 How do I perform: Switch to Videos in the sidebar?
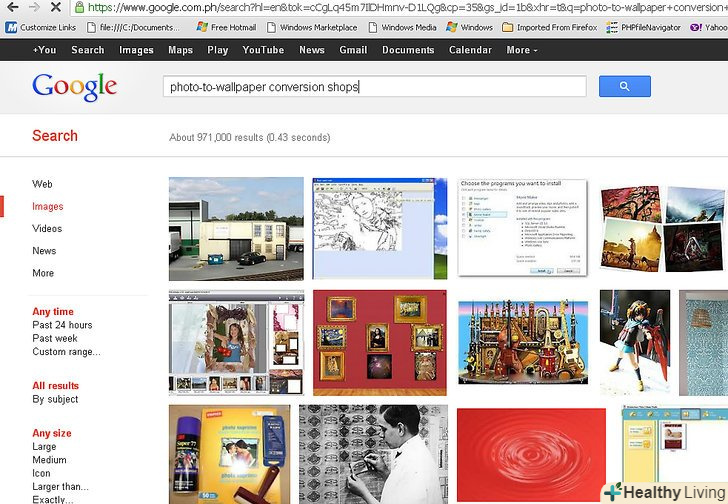click(47, 228)
